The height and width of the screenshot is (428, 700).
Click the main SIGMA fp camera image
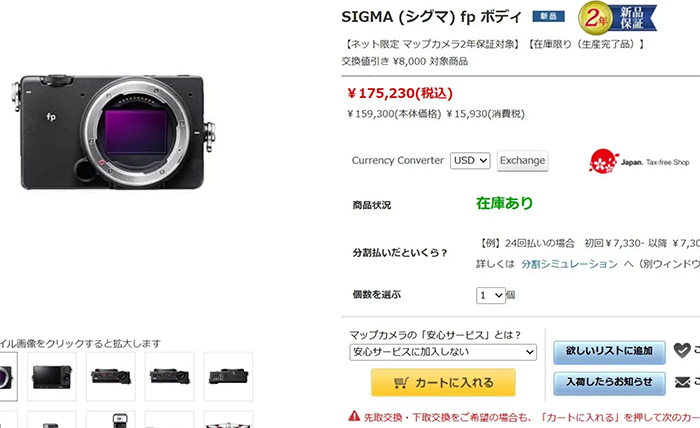pos(115,130)
